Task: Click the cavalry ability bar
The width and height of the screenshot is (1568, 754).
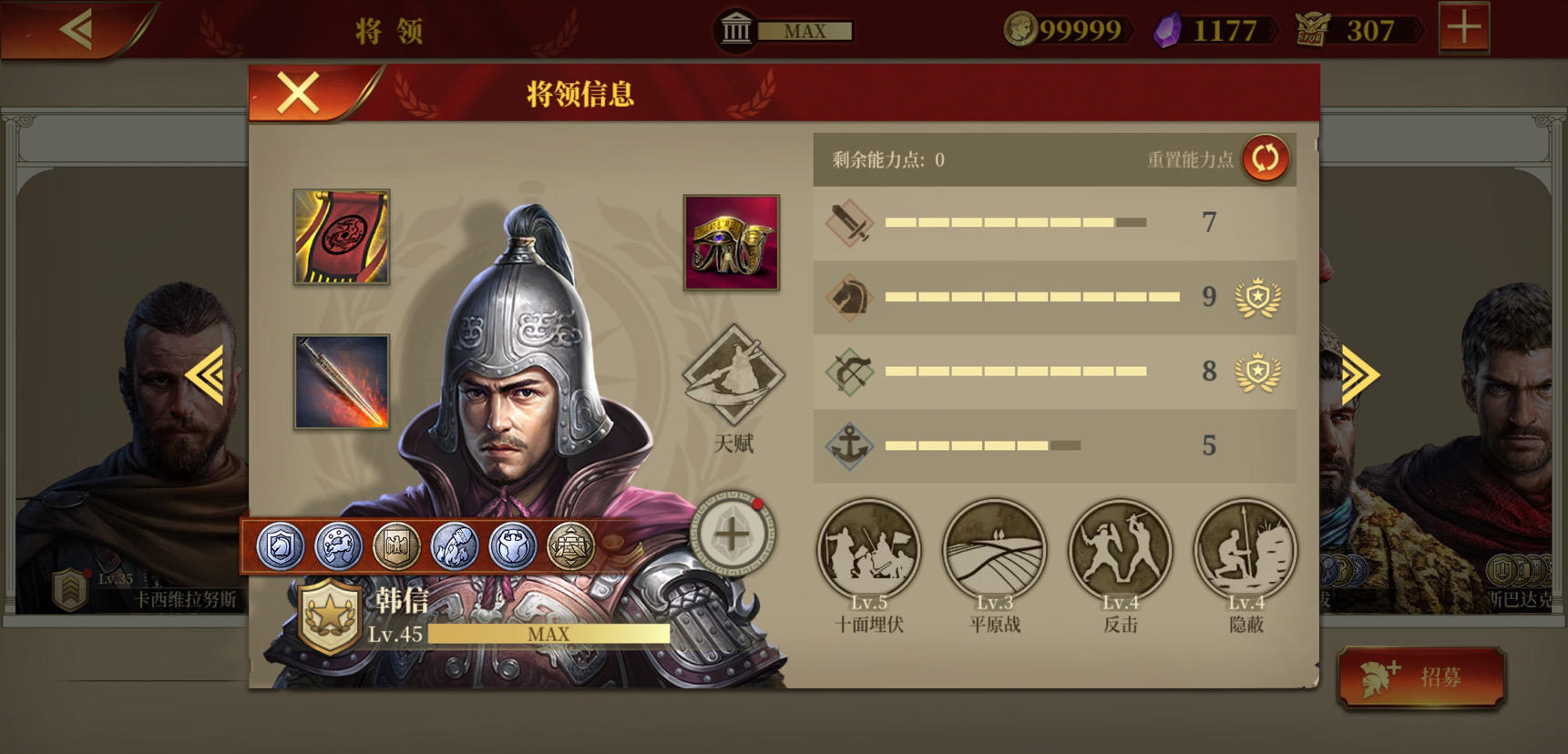Action: point(1032,297)
